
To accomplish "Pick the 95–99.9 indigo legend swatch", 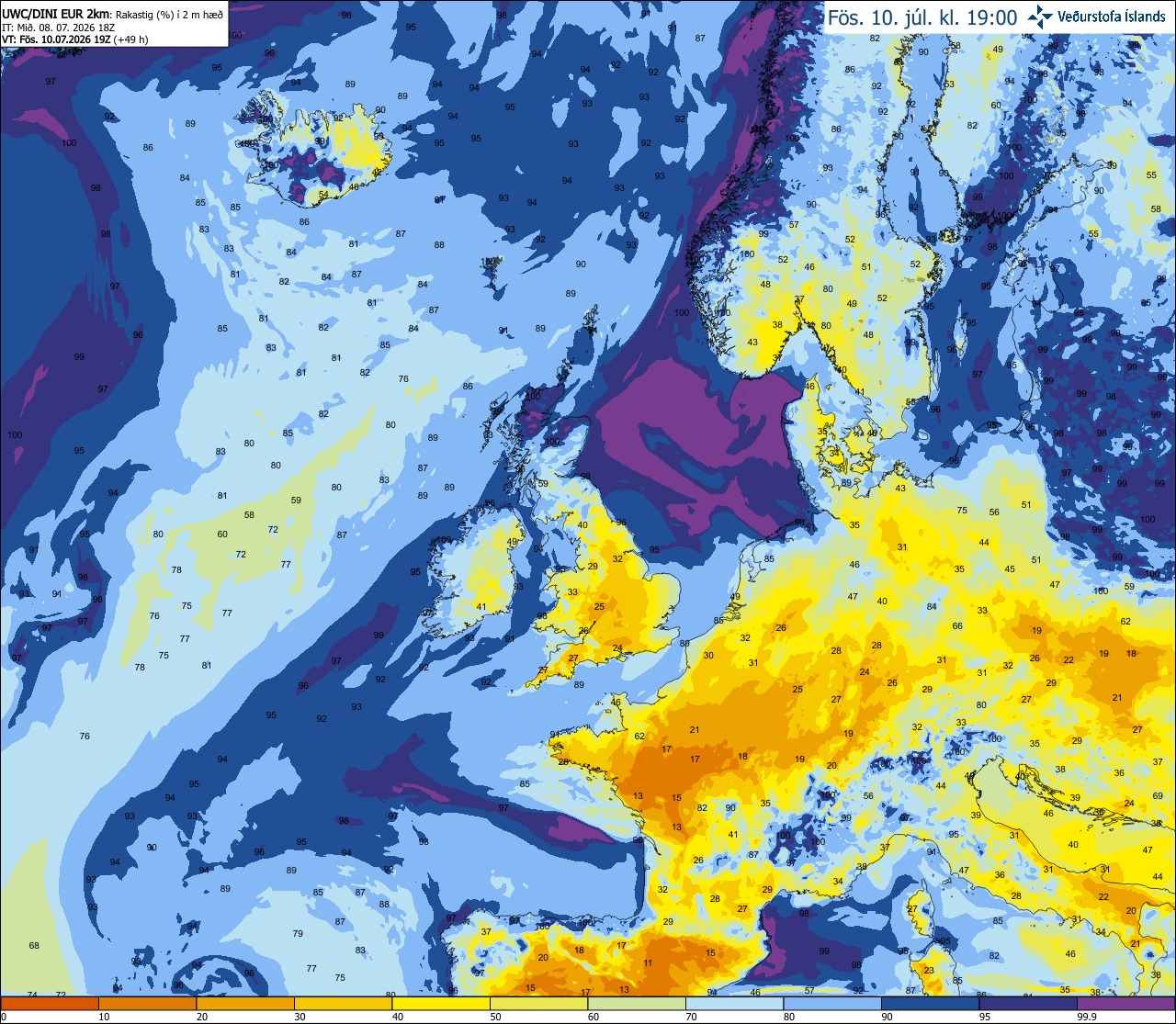I will [1028, 1003].
